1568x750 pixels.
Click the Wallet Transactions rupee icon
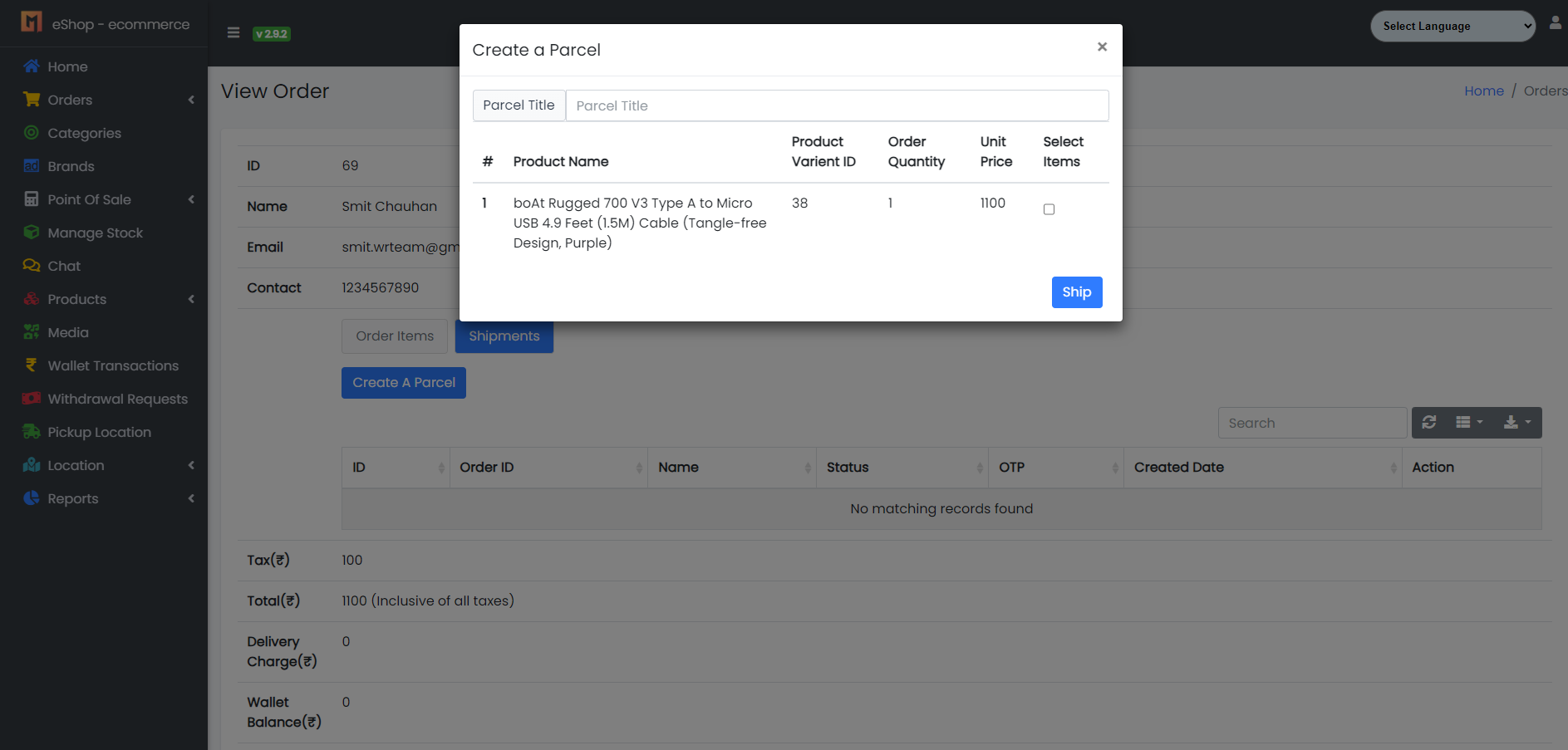(32, 365)
